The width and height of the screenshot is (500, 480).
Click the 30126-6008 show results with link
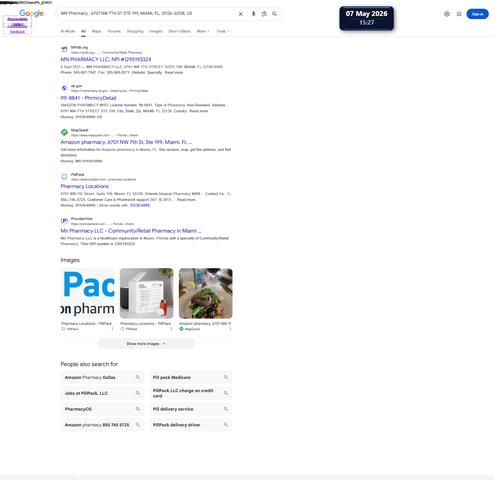tap(140, 205)
